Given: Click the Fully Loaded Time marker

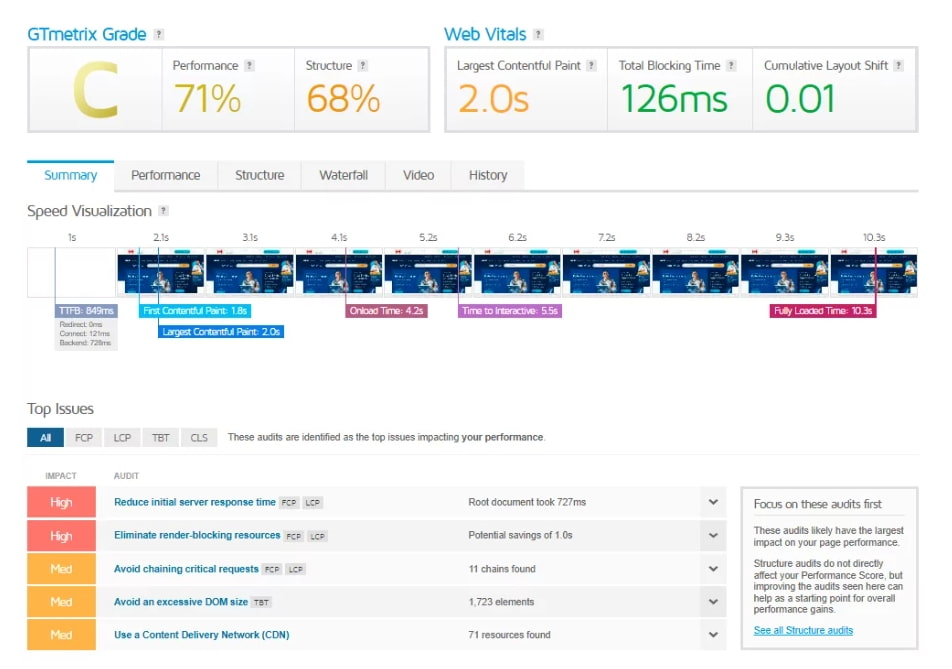Looking at the screenshot, I should pos(823,311).
